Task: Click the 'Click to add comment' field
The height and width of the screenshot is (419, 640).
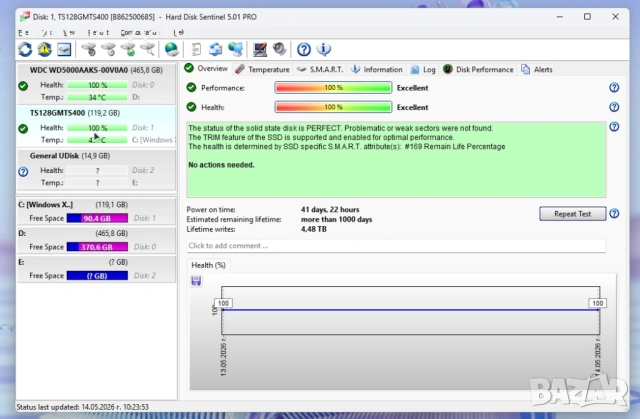Action: tap(396, 246)
